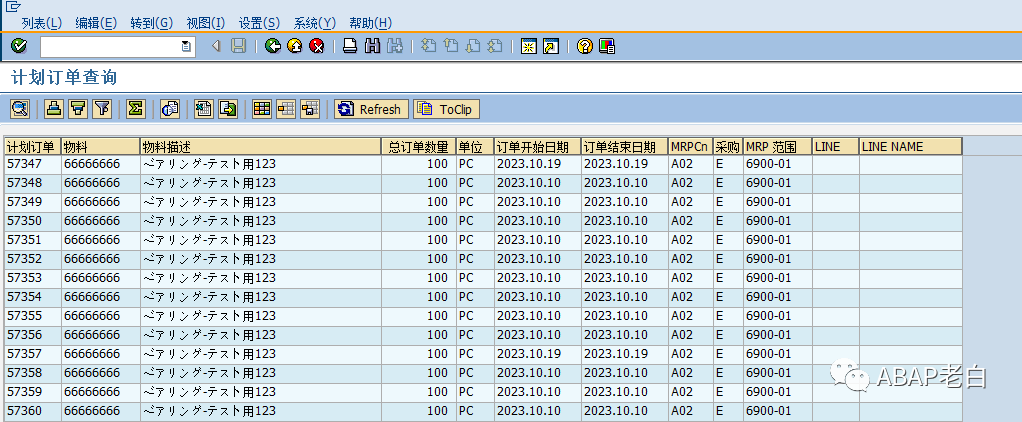Screen dimensions: 1022x422
Task: Select the 计划订单 column header
Action: [x=33, y=147]
